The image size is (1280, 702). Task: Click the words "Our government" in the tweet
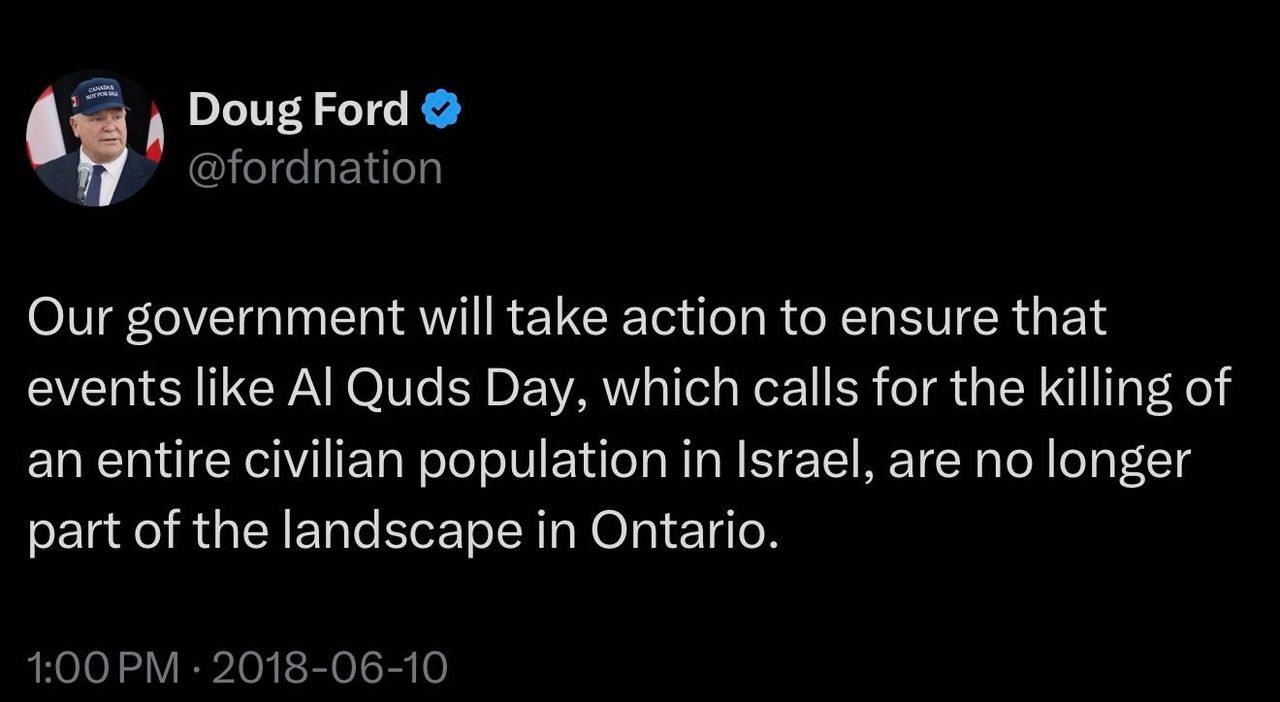215,320
